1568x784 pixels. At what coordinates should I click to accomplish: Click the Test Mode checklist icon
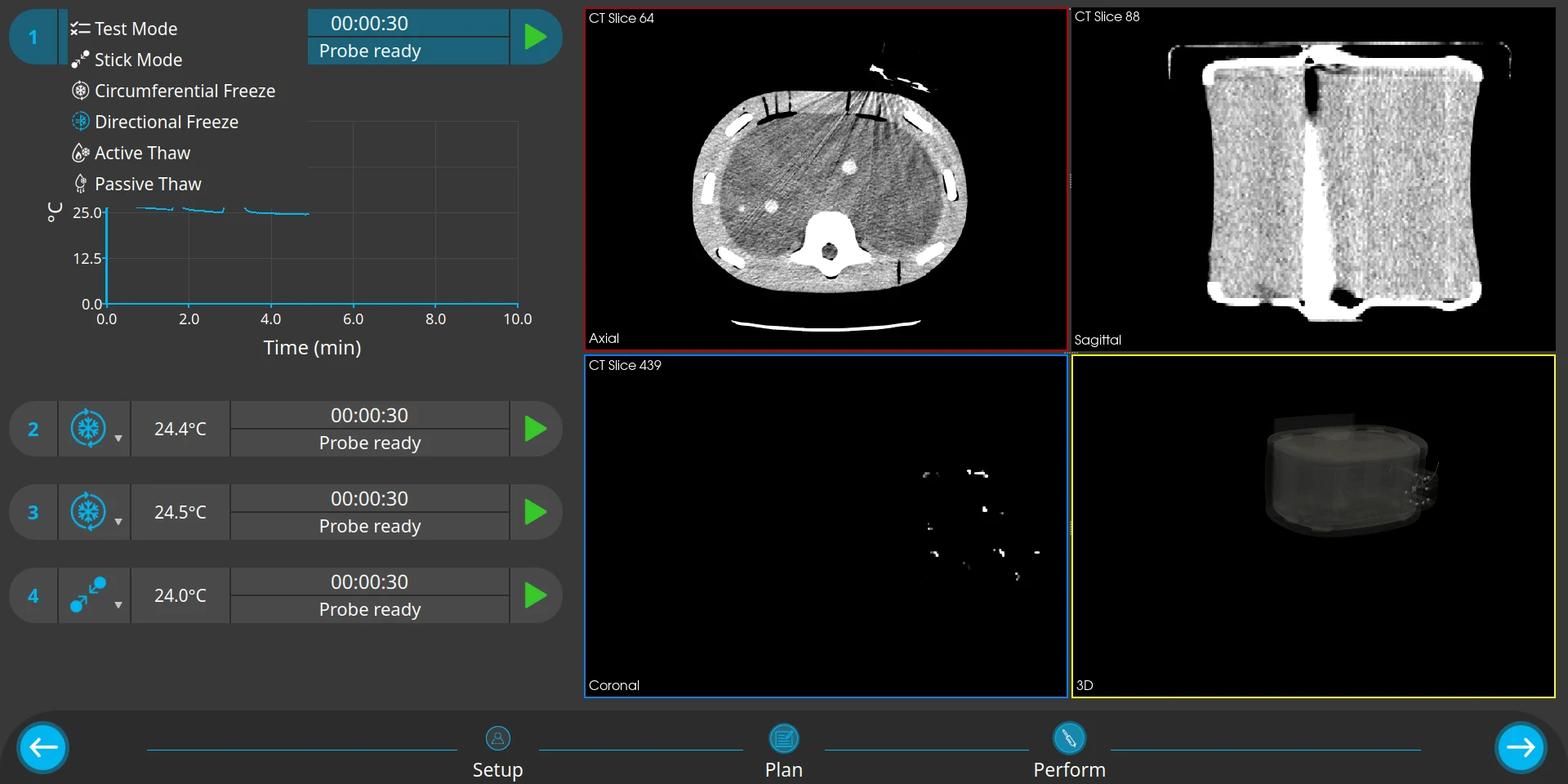coord(80,29)
